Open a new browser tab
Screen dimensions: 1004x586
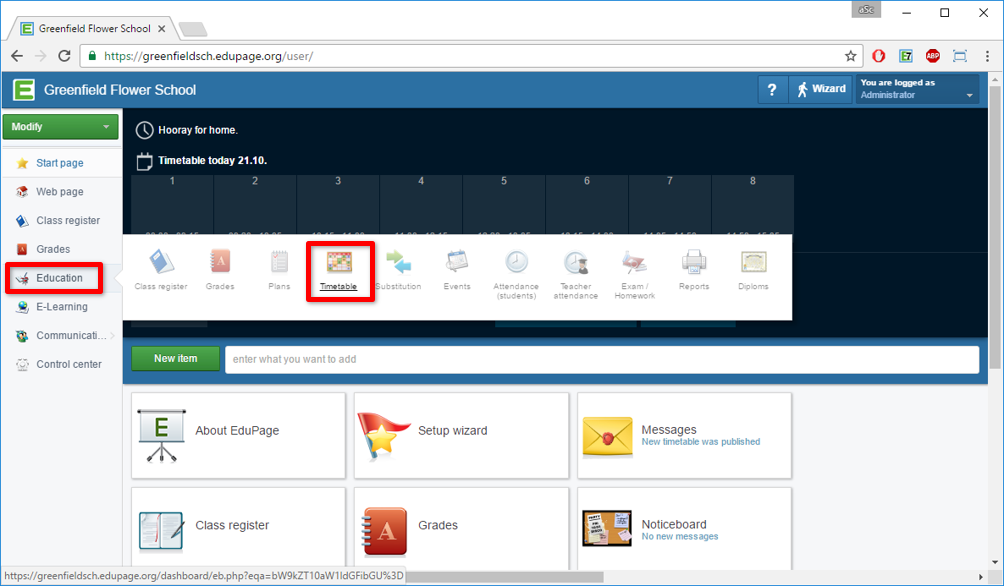pyautogui.click(x=192, y=29)
